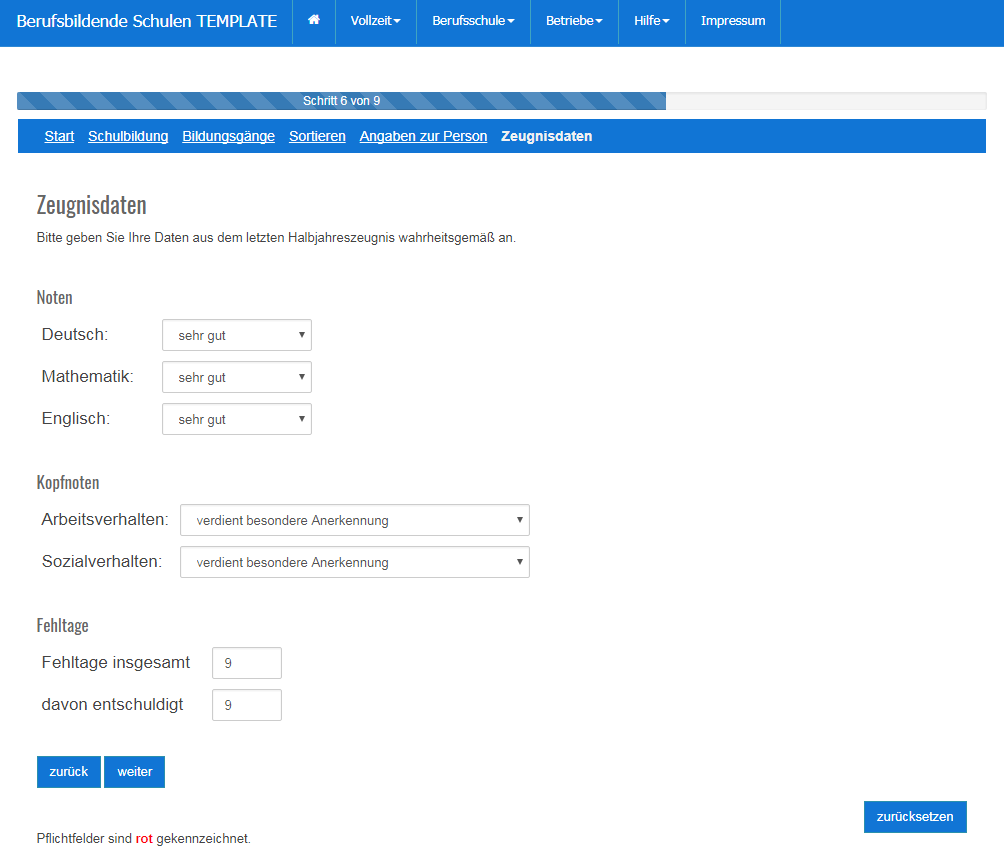Open the Sortieren step link

pyautogui.click(x=317, y=136)
